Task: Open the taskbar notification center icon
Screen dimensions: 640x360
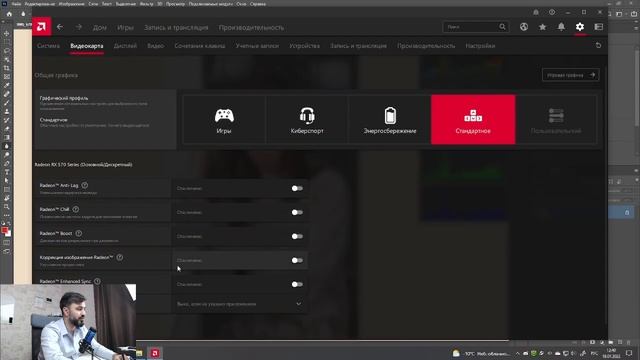Action: point(629,353)
